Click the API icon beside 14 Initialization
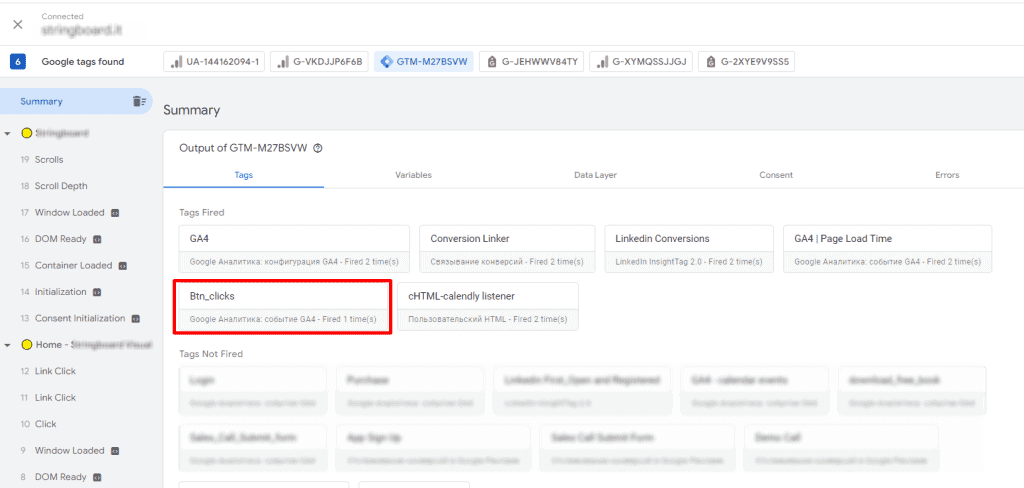The image size is (1024, 488). 97,292
